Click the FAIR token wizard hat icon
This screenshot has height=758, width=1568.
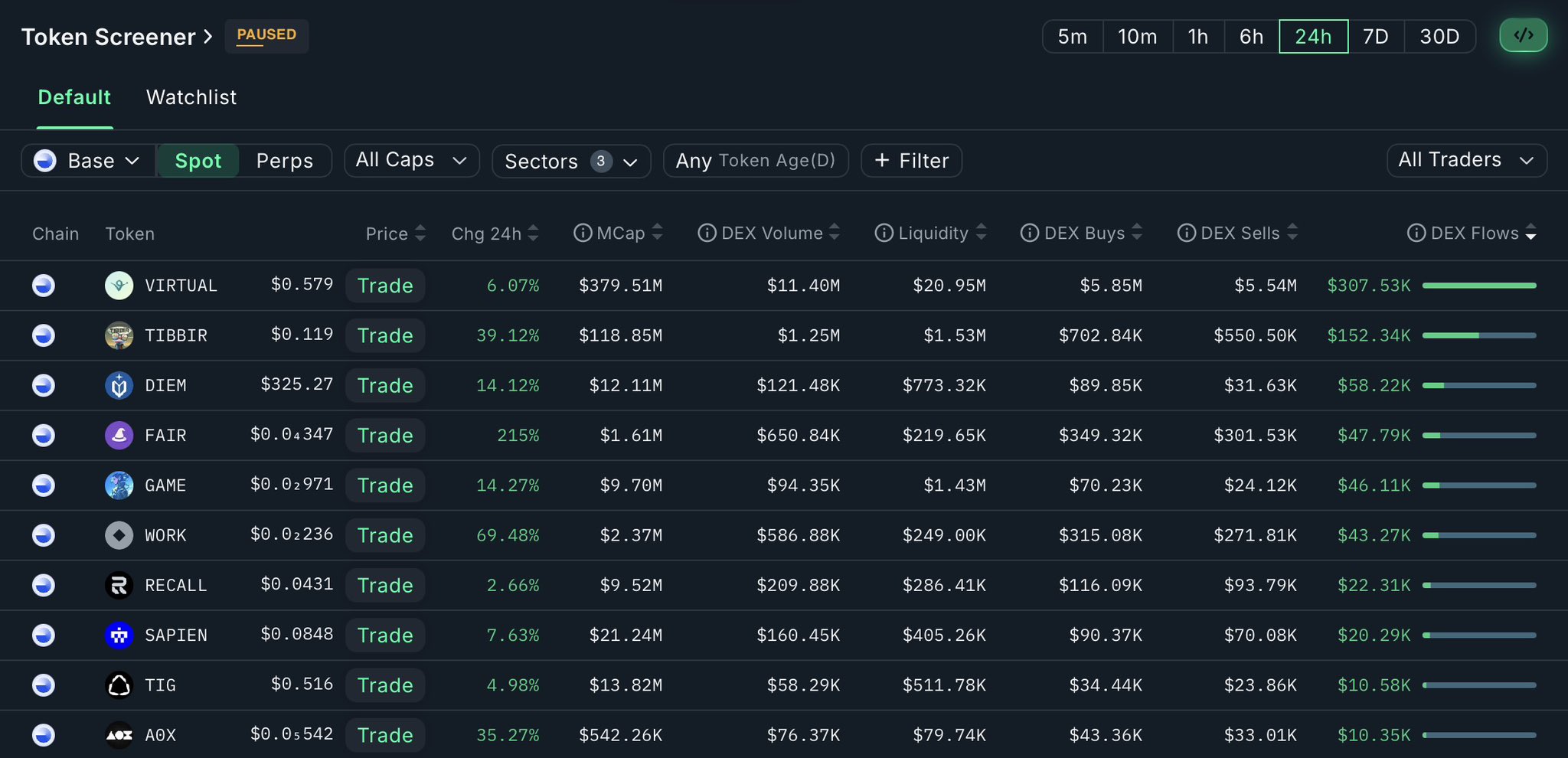click(119, 436)
